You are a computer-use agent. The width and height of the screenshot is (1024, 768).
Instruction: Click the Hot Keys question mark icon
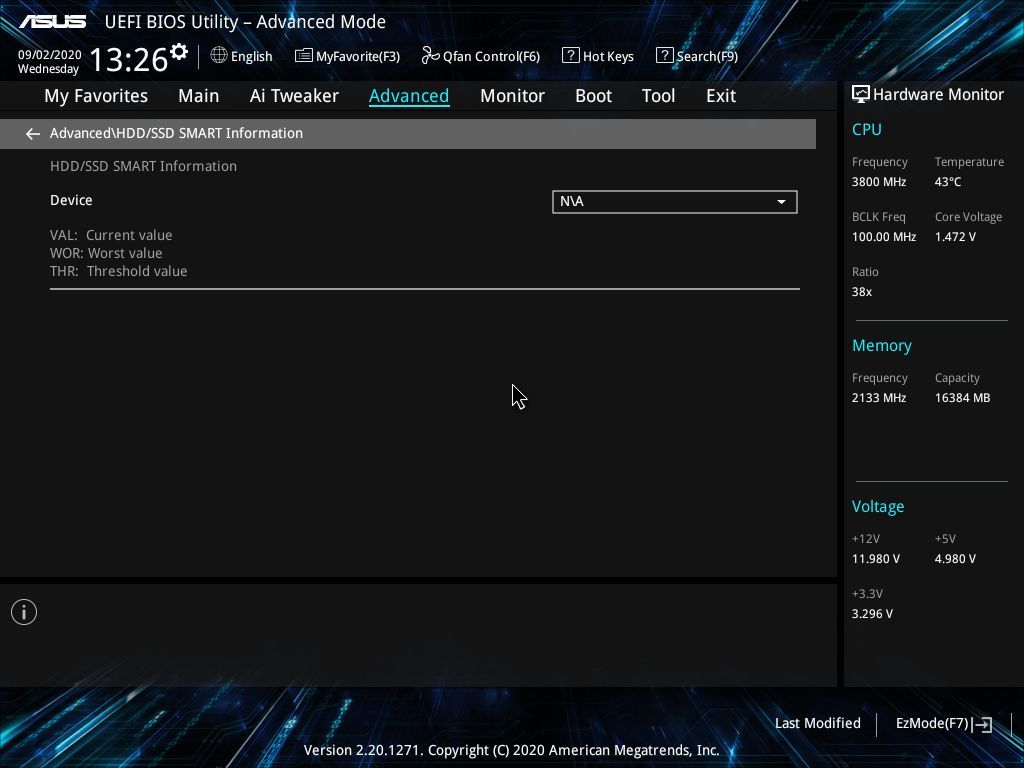(570, 56)
